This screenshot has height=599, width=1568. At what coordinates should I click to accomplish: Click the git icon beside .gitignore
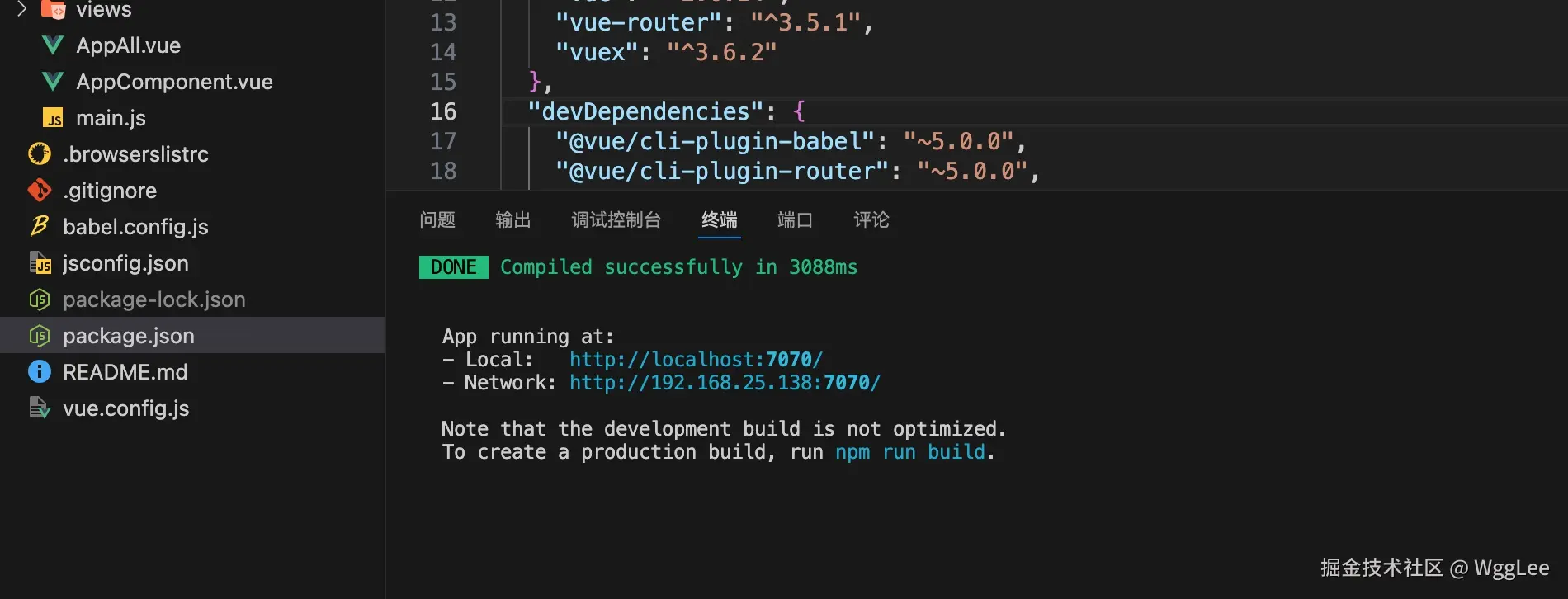(40, 191)
